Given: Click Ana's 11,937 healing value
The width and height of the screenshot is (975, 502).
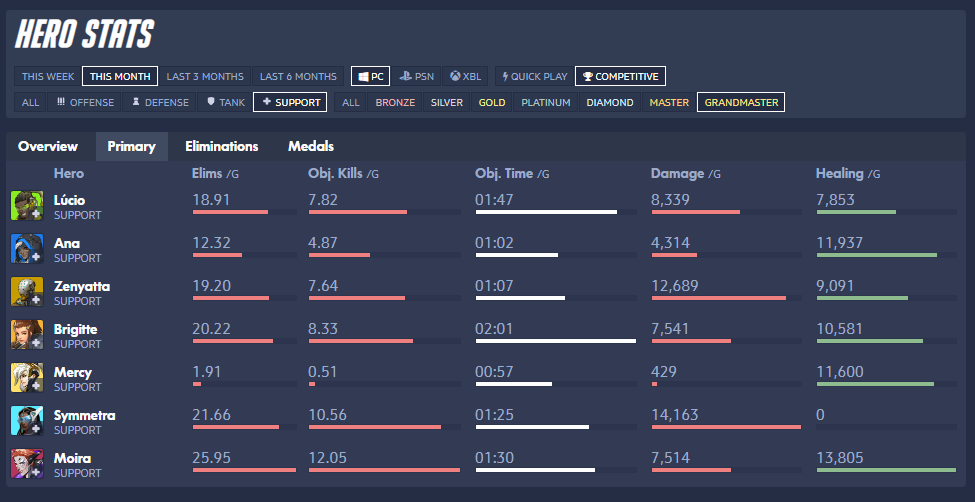Looking at the screenshot, I should (x=840, y=243).
